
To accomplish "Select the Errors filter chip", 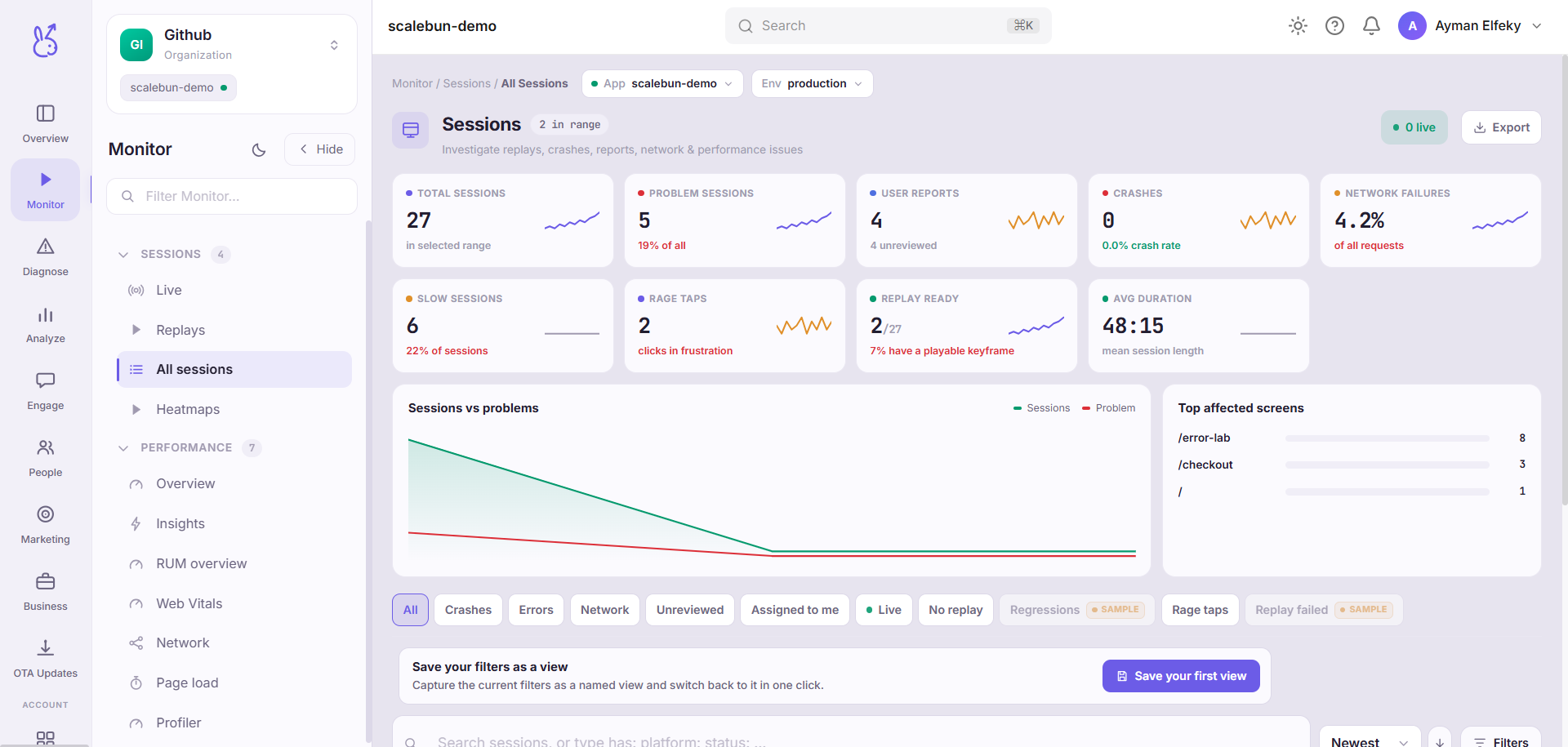I will pyautogui.click(x=536, y=610).
